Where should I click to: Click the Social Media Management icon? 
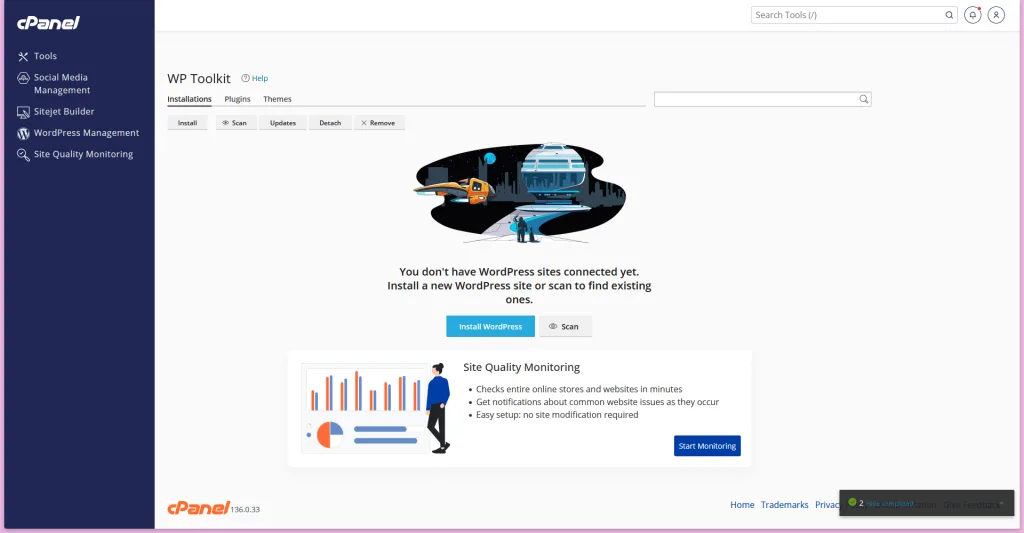[x=23, y=78]
